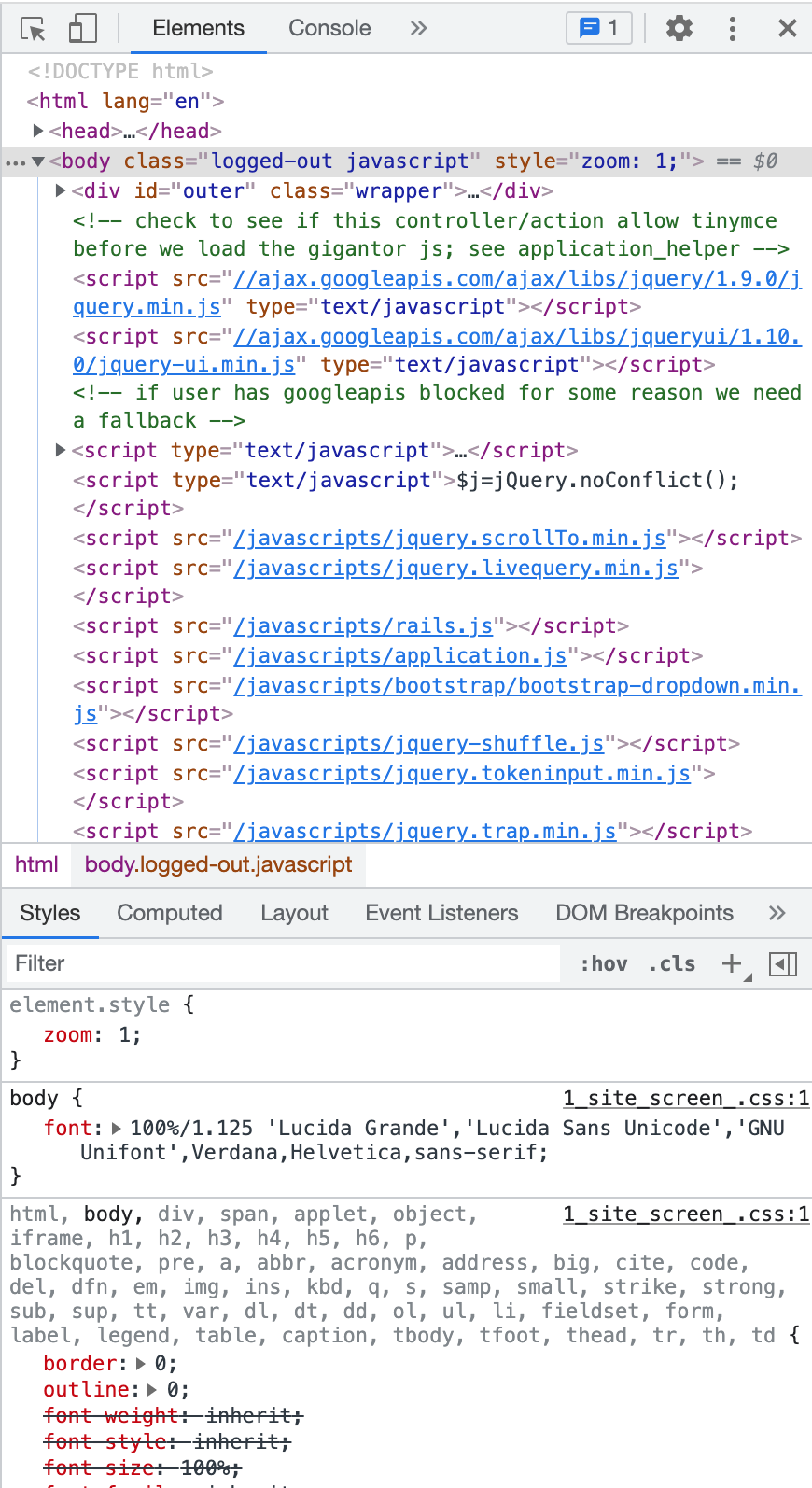Viewport: 812px width, 1488px height.
Task: Switch to the Console tab
Action: 329,29
